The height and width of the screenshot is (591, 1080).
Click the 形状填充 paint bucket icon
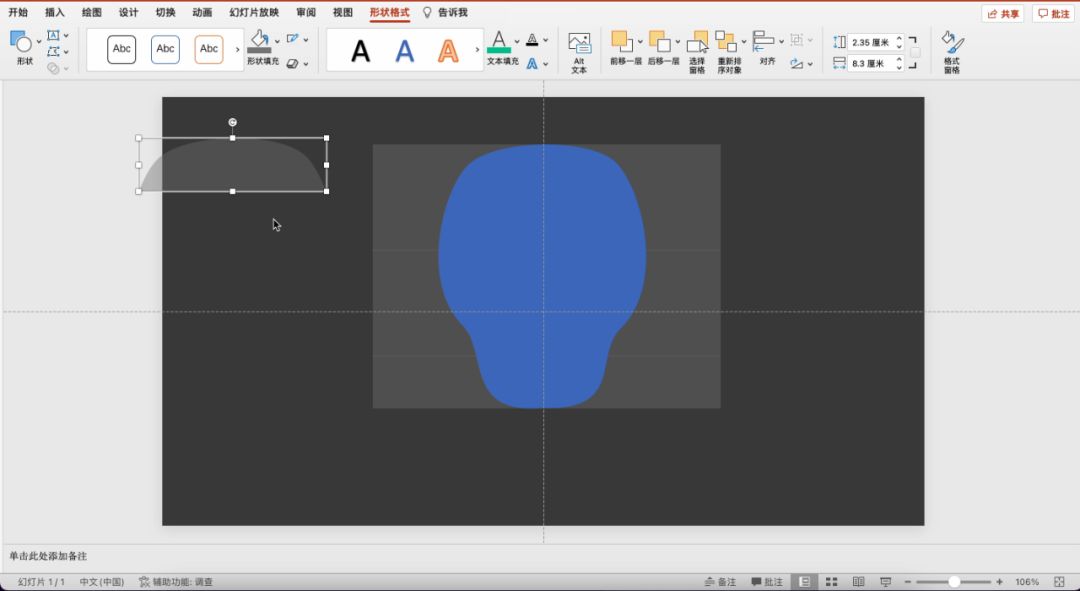259,41
